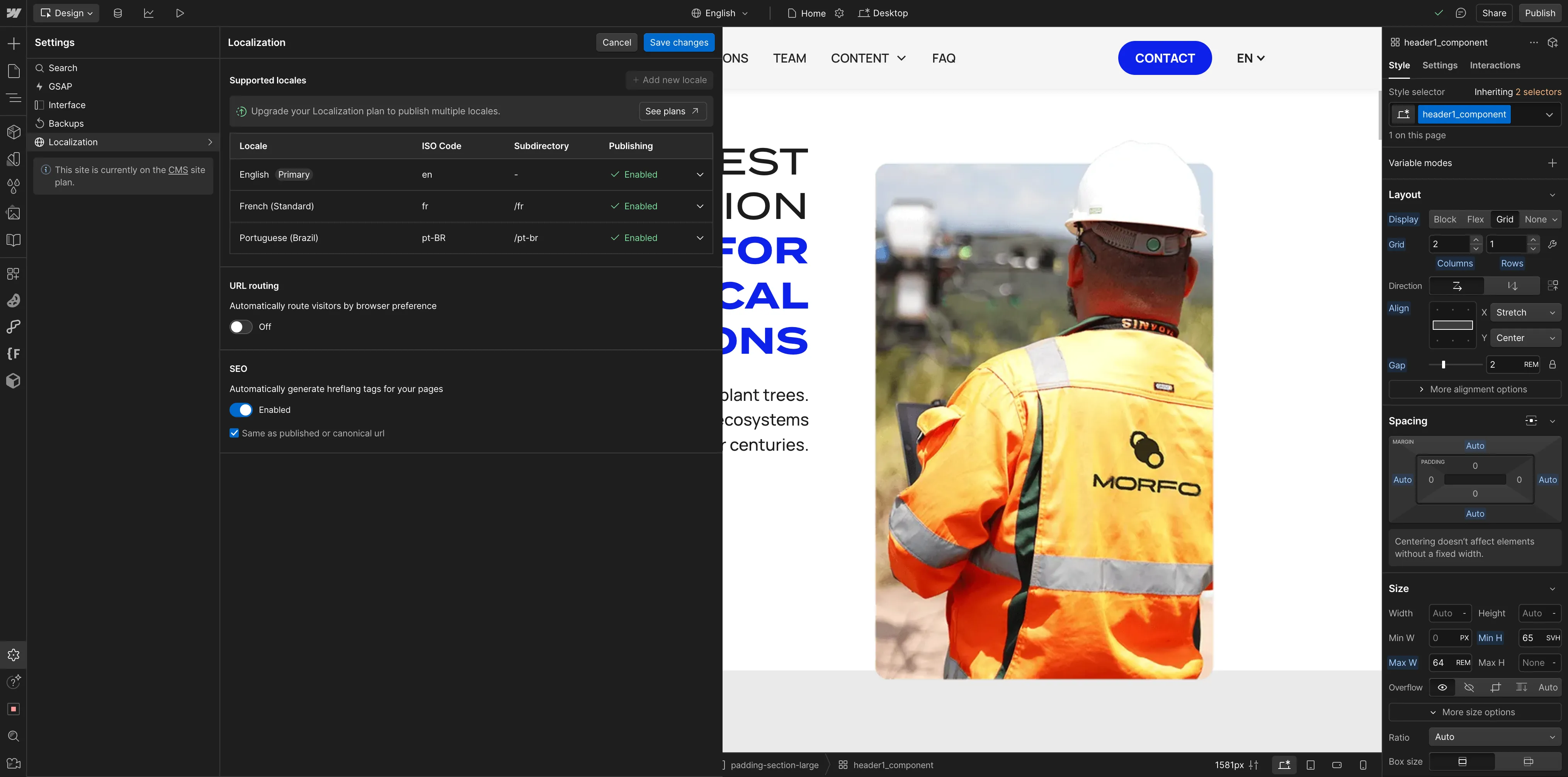Open GSAP settings item
Screen dimensions: 1568x777
tap(124, 87)
